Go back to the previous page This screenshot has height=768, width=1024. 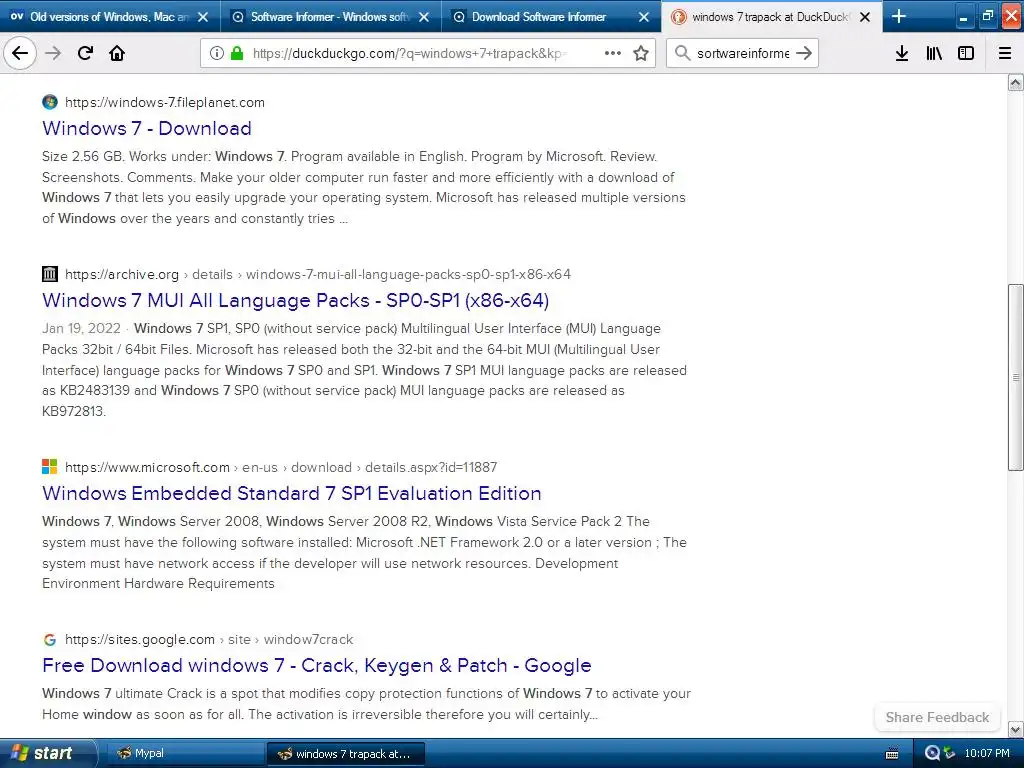(x=20, y=53)
